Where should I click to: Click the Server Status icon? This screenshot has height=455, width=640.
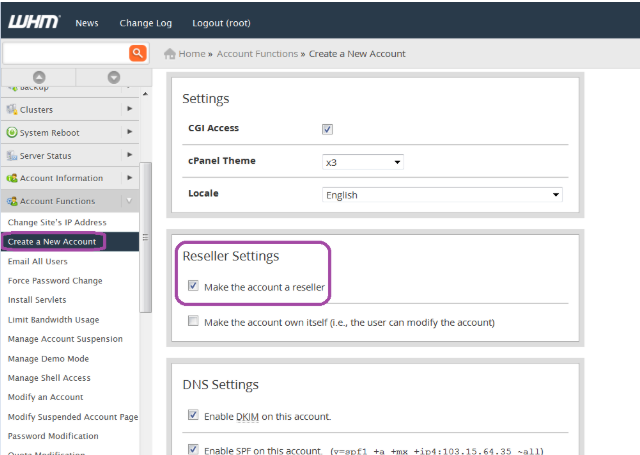12,155
